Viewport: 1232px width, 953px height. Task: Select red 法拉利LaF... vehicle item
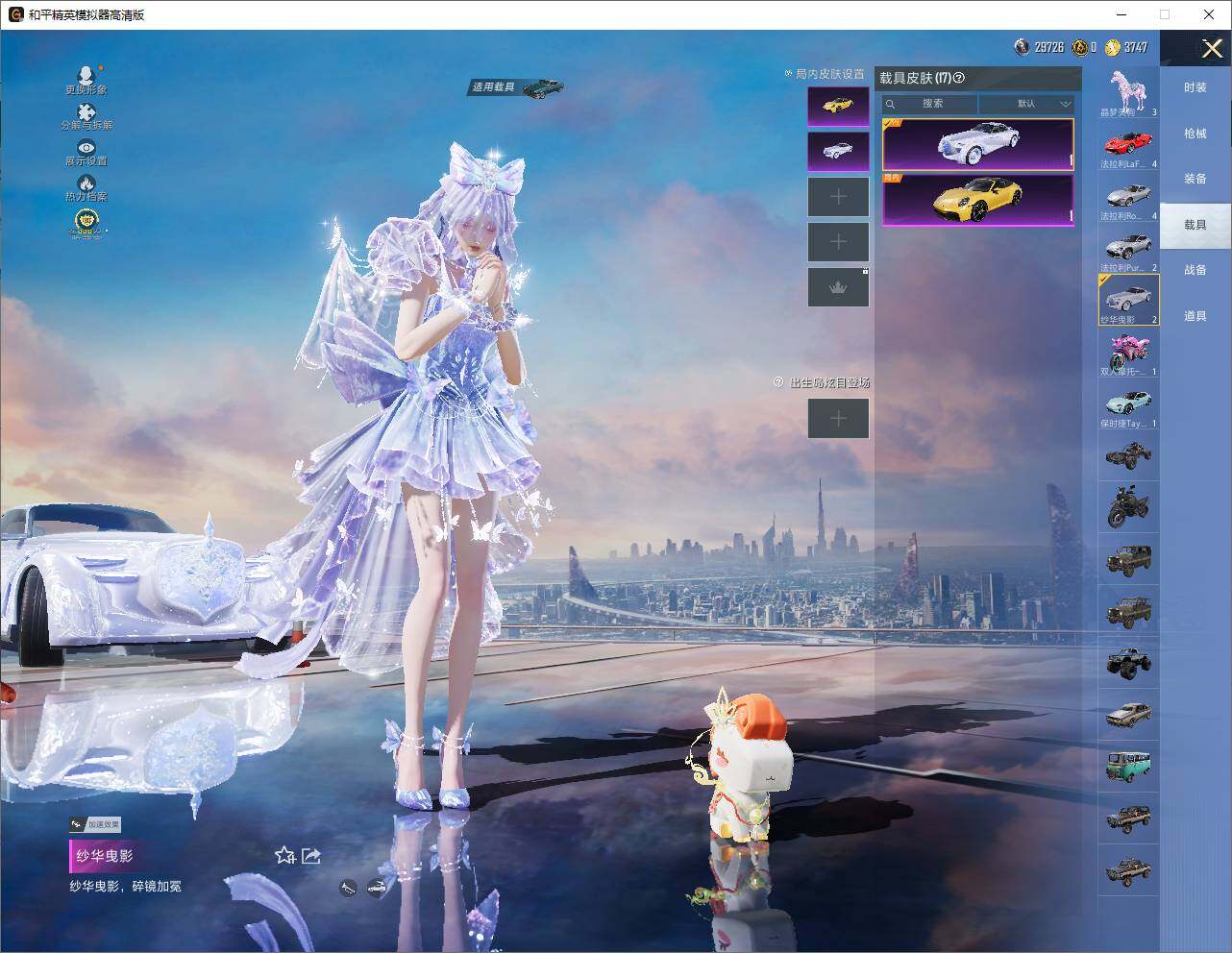pos(1128,145)
